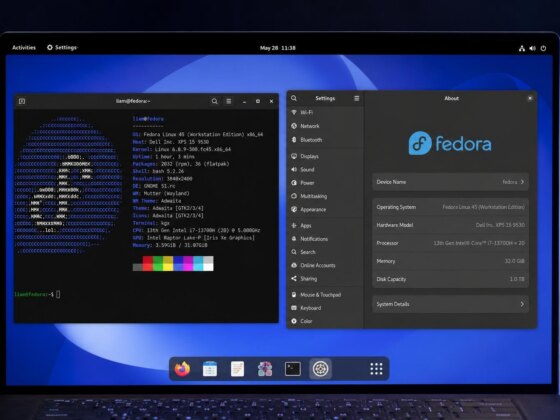
Task: Select Network in Settings sidebar
Action: [x=325, y=126]
